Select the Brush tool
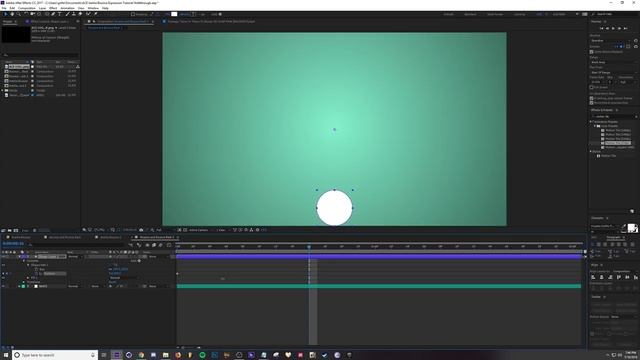The width and height of the screenshot is (640, 360). 67,14
